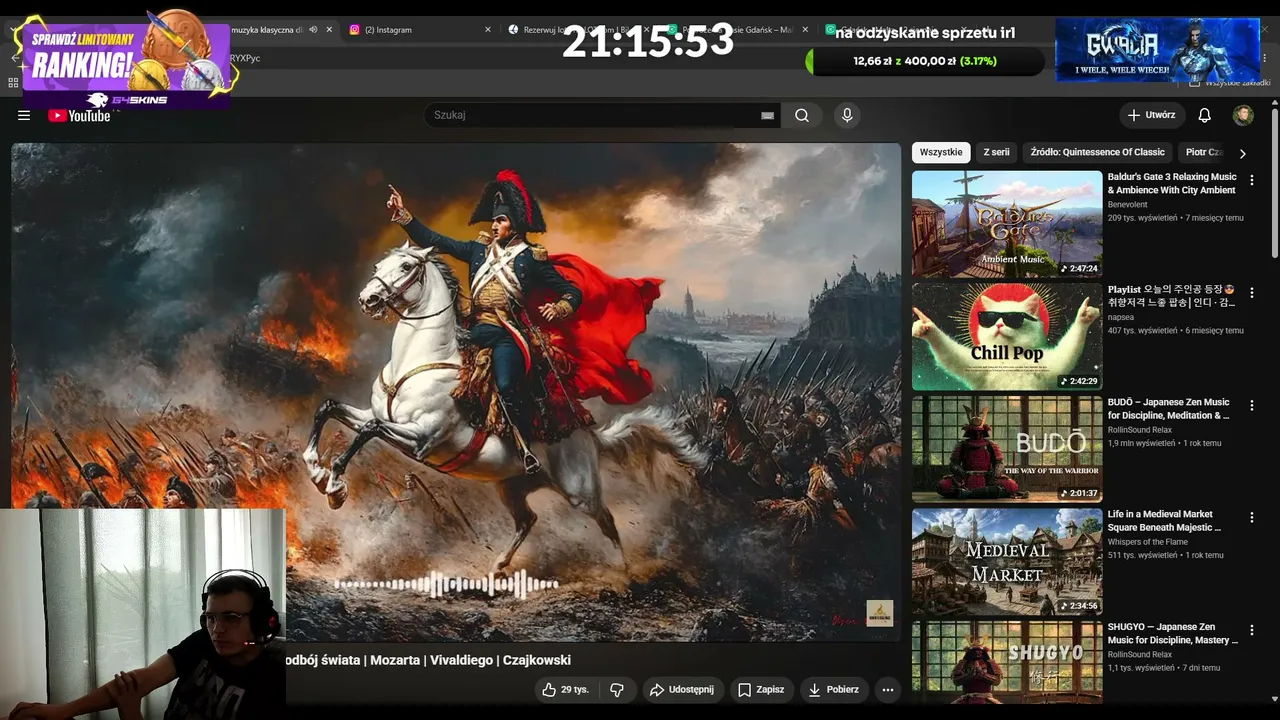Select the Piotr Cz filter chip

(1203, 152)
